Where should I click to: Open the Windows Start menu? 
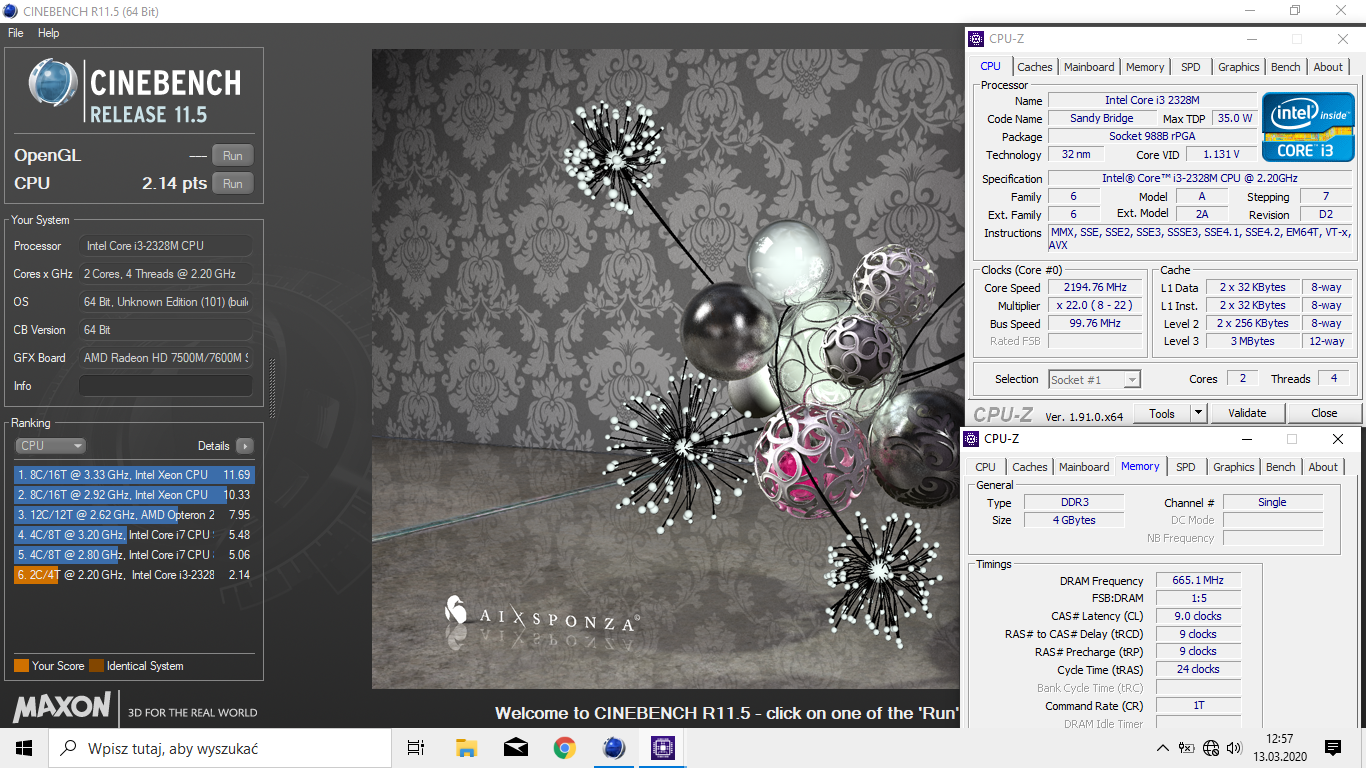coord(24,747)
